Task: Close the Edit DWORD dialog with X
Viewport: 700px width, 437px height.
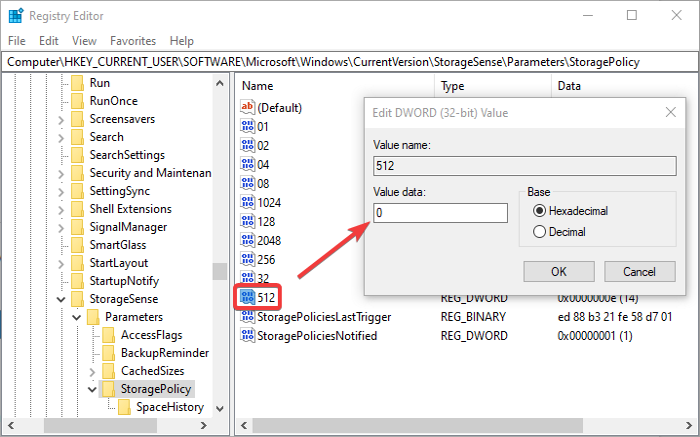Action: tap(671, 112)
